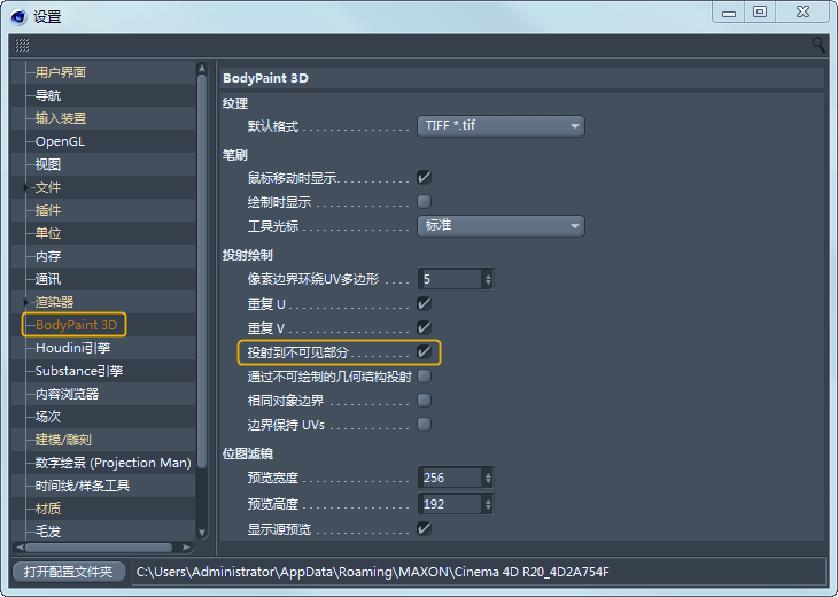This screenshot has height=597, width=838.
Task: Enable 边界保持 UVs checkbox
Action: pyautogui.click(x=424, y=424)
